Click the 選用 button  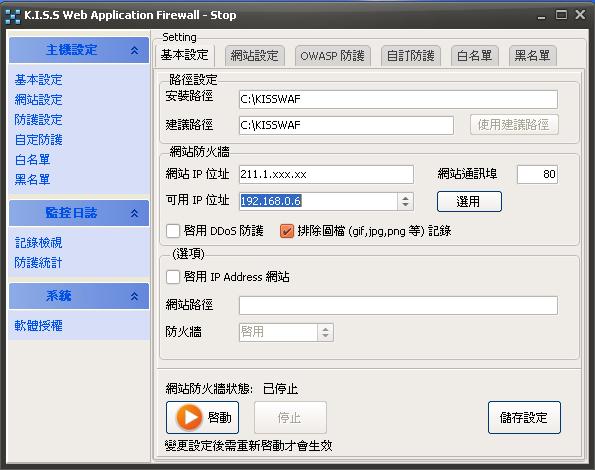click(x=469, y=201)
